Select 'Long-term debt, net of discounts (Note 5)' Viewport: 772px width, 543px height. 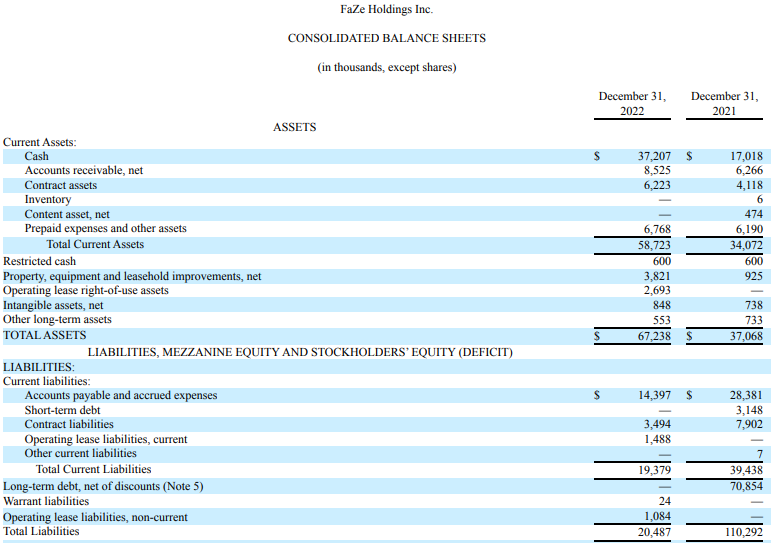[x=103, y=487]
